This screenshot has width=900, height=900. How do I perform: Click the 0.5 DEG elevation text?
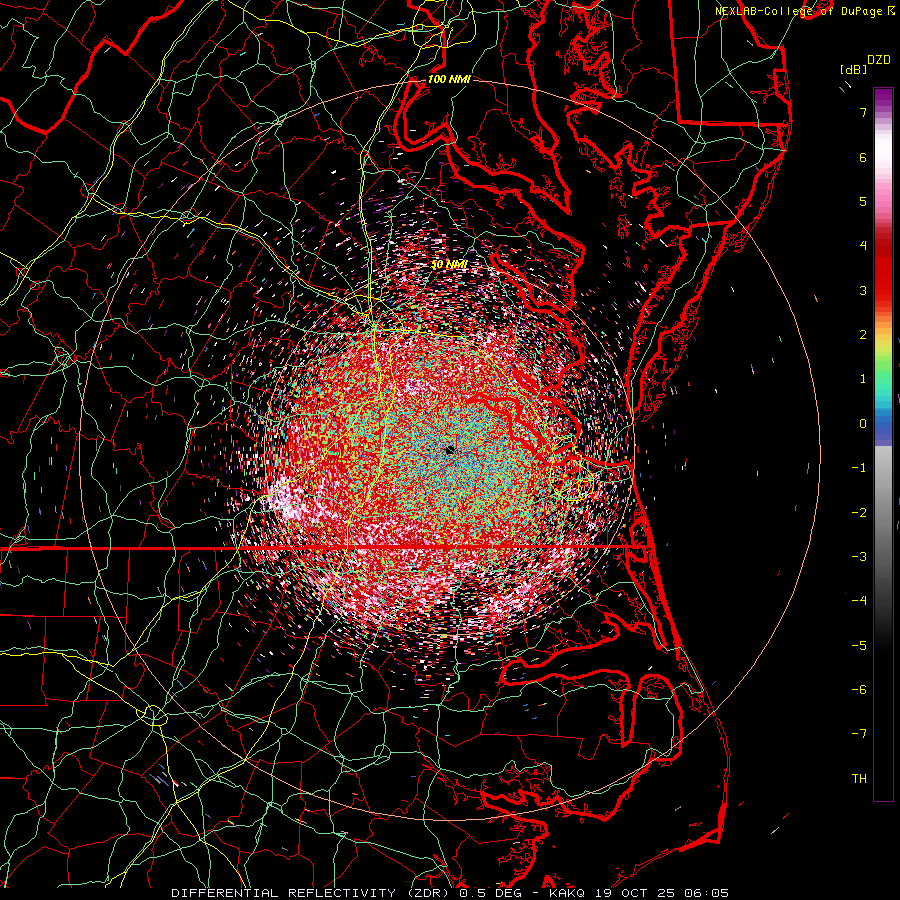[x=490, y=893]
